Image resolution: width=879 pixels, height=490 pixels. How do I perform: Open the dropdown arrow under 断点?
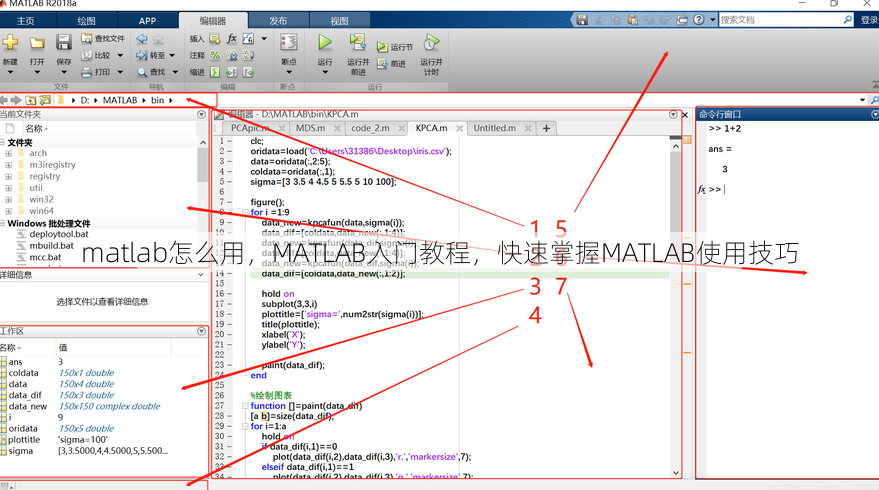pos(289,72)
